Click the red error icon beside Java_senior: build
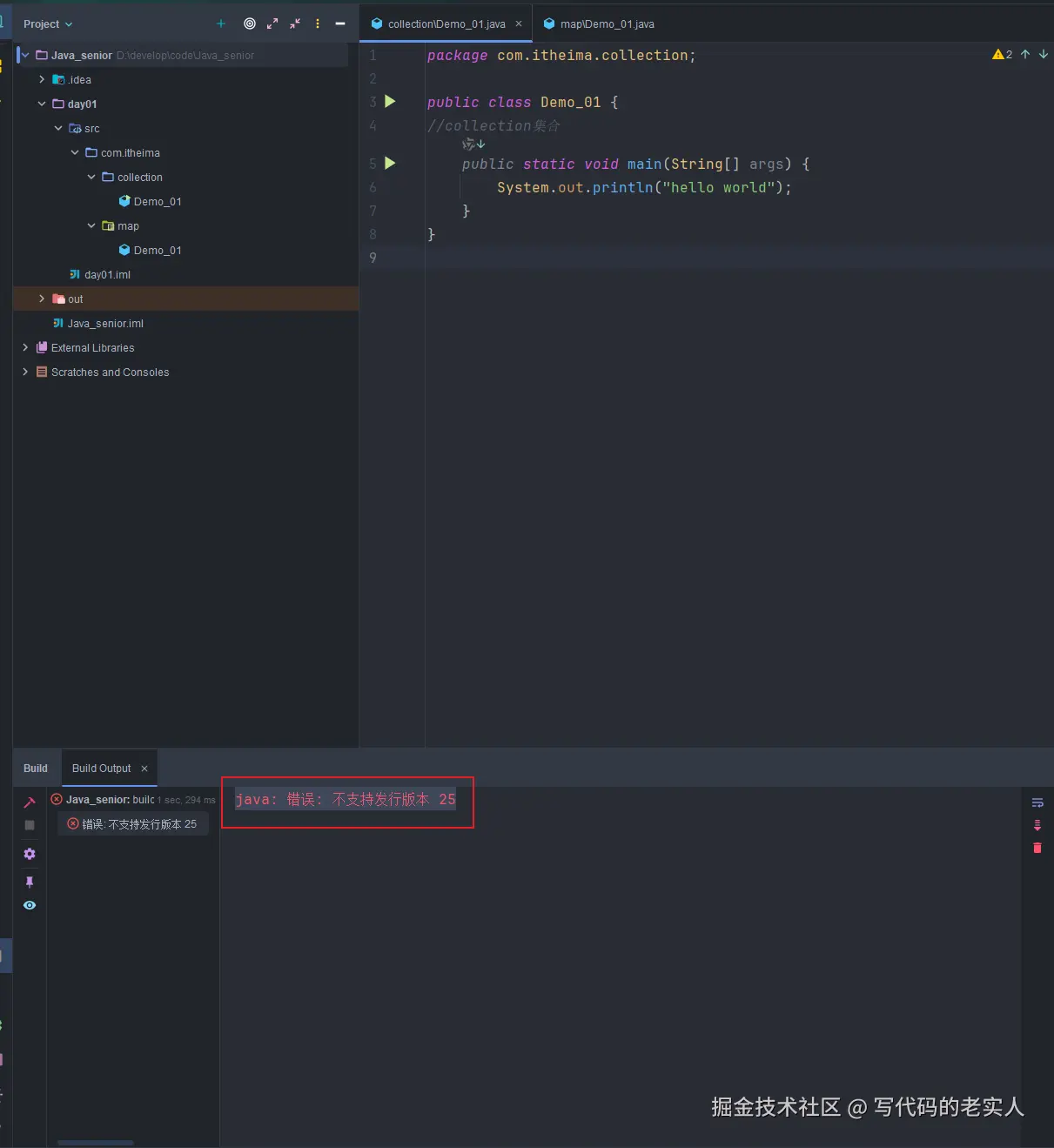Screen dimensions: 1054x1148 coord(57,799)
